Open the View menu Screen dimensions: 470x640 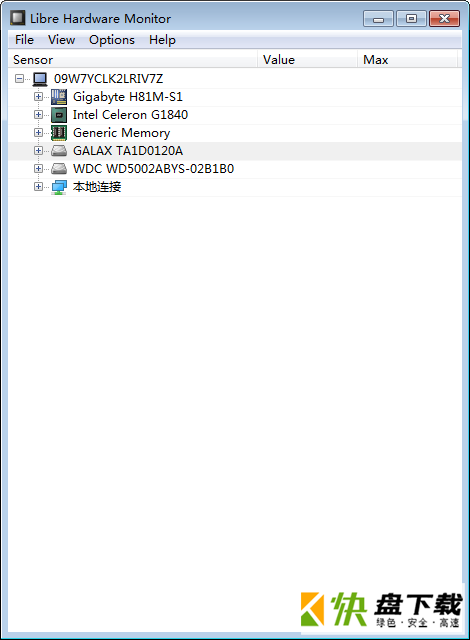[62, 40]
